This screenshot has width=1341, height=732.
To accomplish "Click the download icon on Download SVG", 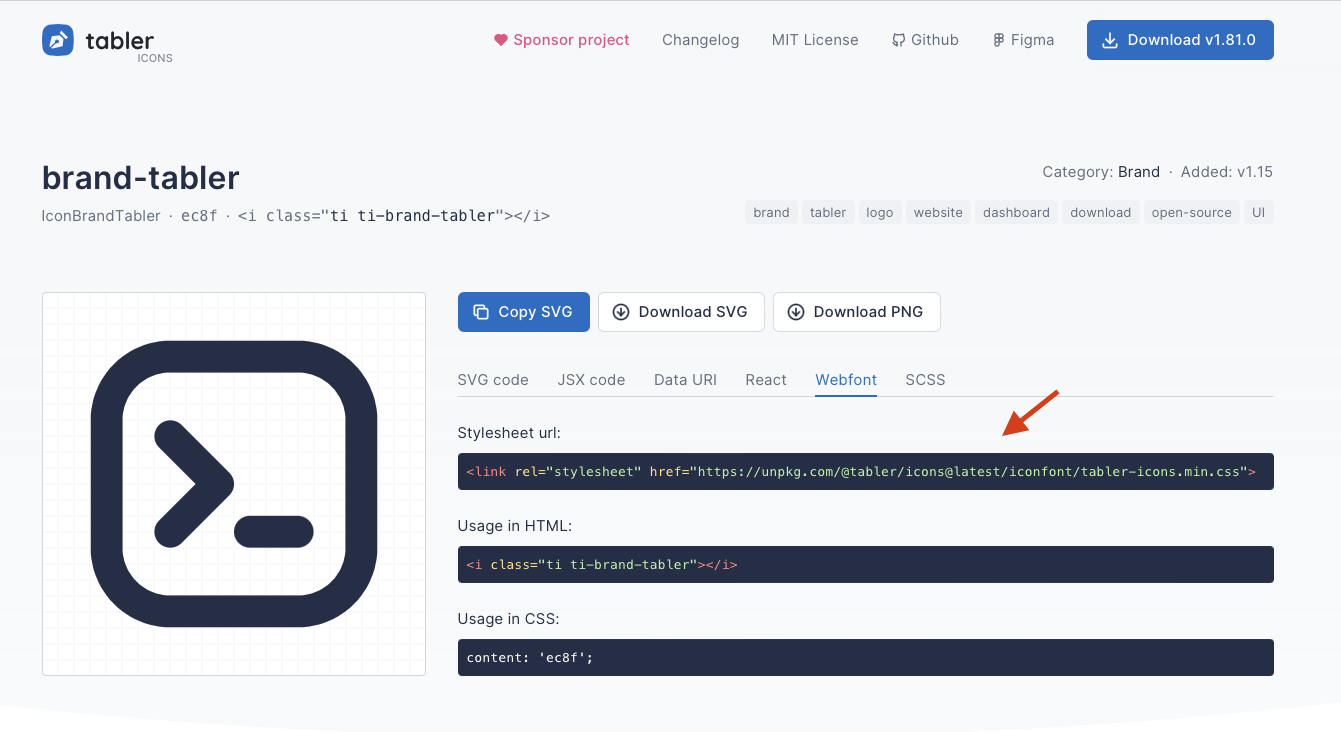I will click(623, 311).
